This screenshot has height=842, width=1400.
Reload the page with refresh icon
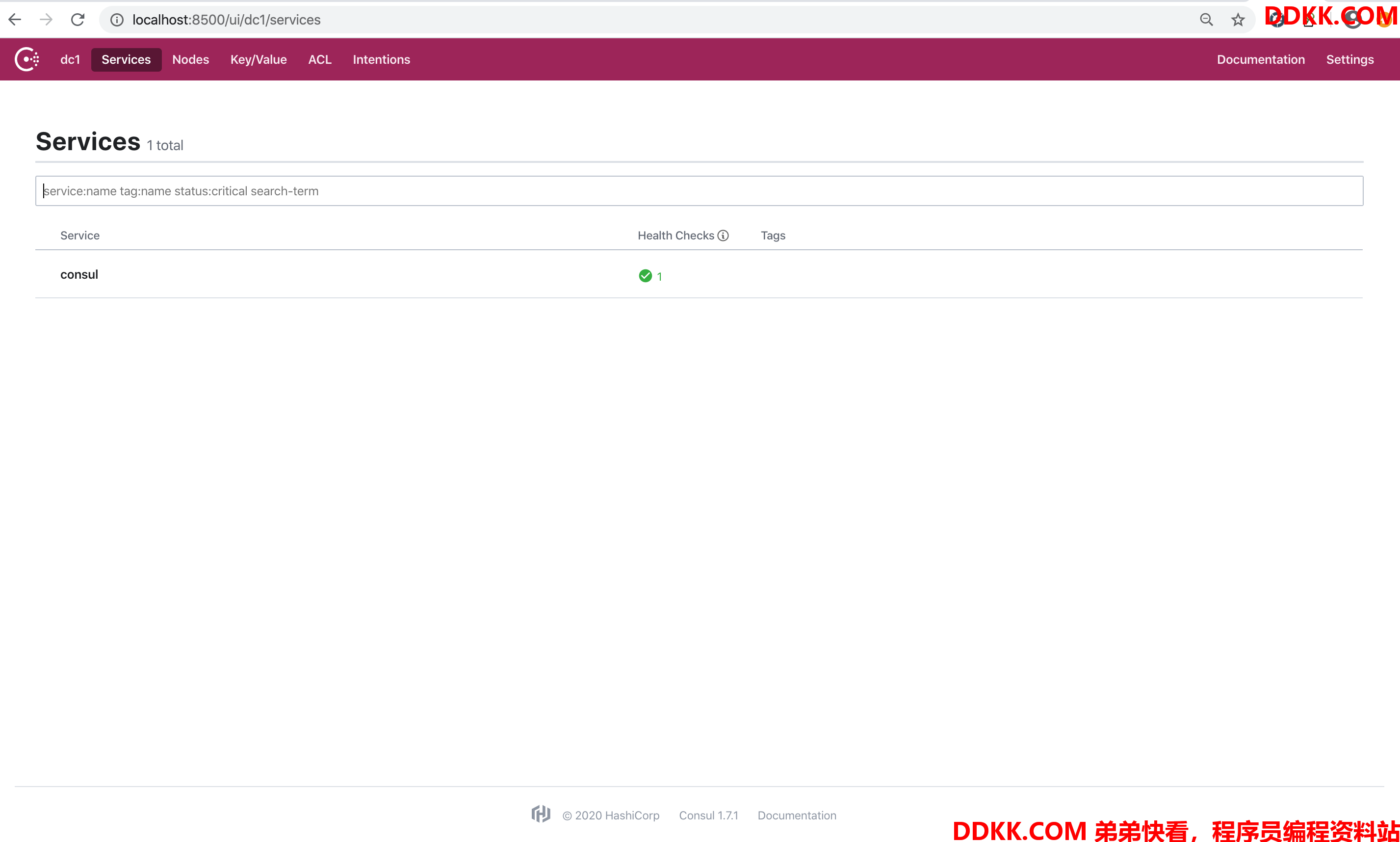tap(78, 20)
